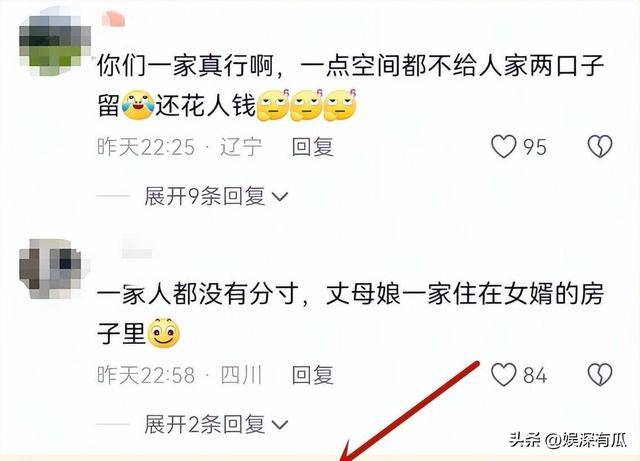Tap the smiling emoji after 子里
Viewport: 640px width, 461px height.
point(164,332)
